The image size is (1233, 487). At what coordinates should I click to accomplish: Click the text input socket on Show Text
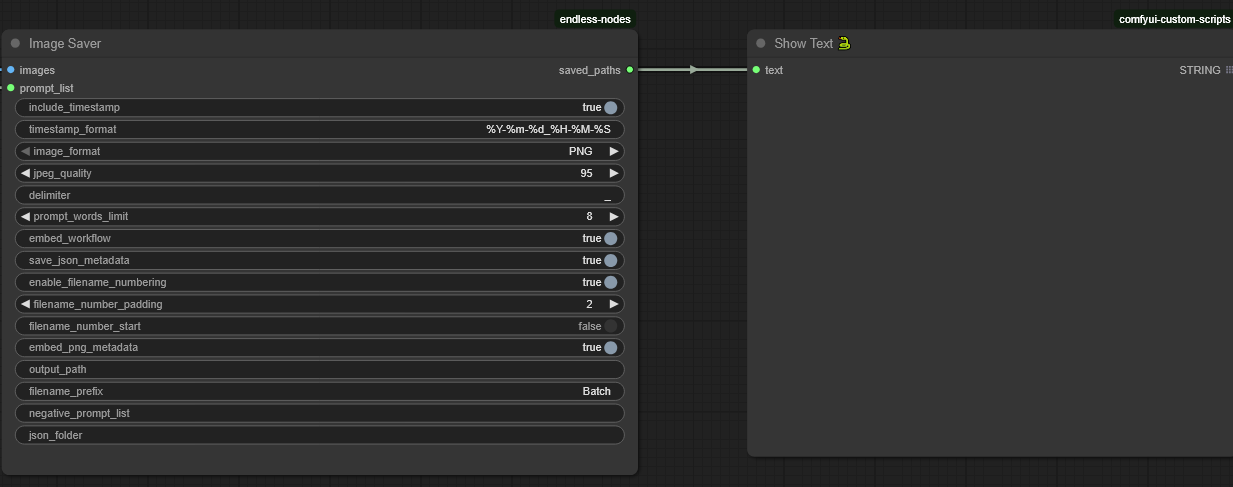(x=757, y=70)
